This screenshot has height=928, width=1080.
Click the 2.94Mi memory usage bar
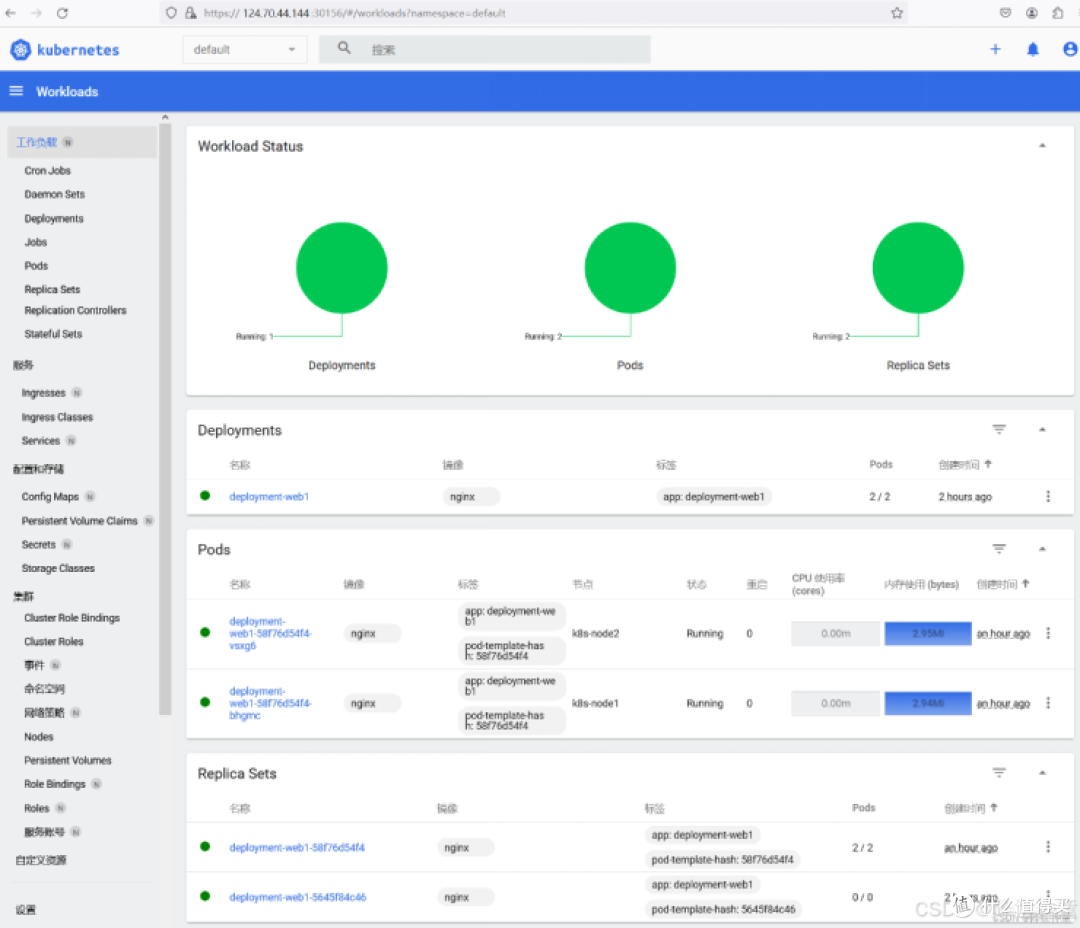[928, 703]
